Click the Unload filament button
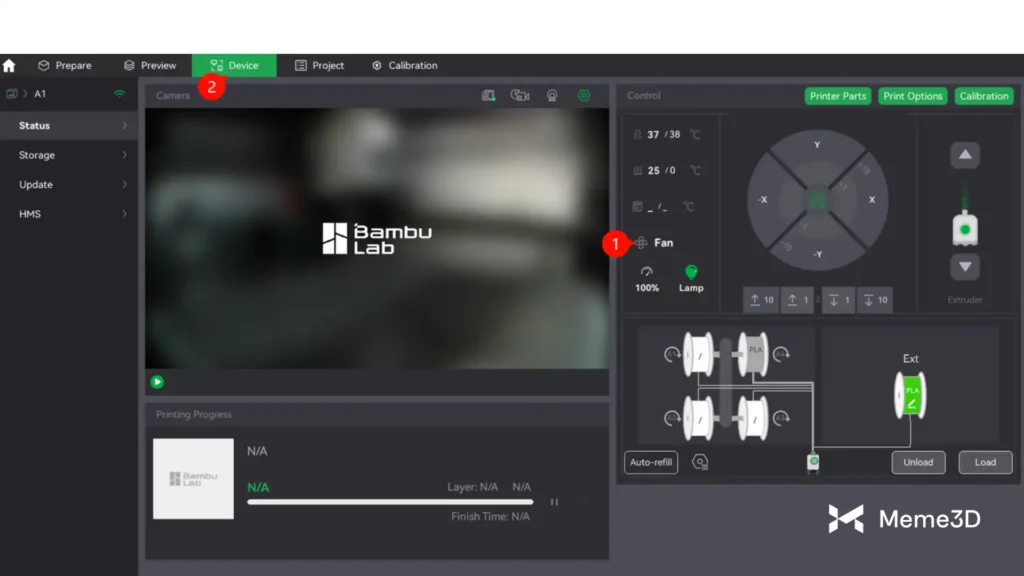Viewport: 1024px width, 576px height. click(918, 462)
